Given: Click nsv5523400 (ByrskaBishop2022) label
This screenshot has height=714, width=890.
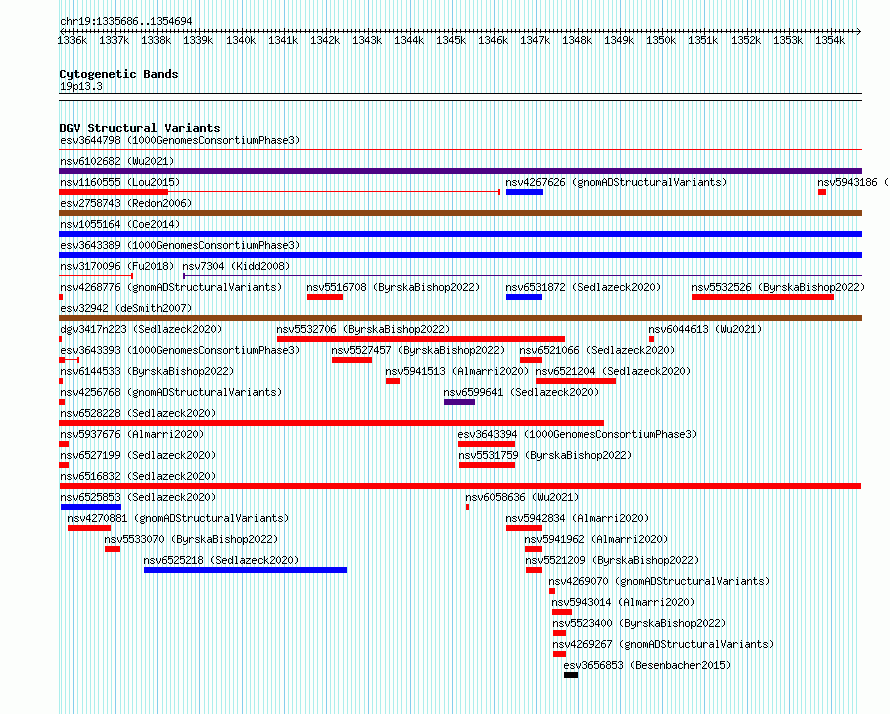Looking at the screenshot, I should click(x=639, y=623).
